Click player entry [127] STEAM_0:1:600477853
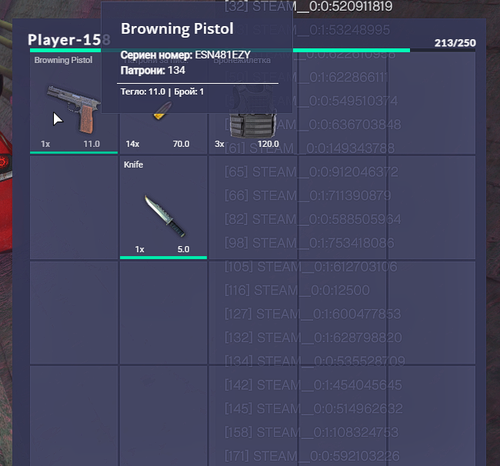This screenshot has height=466, width=500. (313, 314)
